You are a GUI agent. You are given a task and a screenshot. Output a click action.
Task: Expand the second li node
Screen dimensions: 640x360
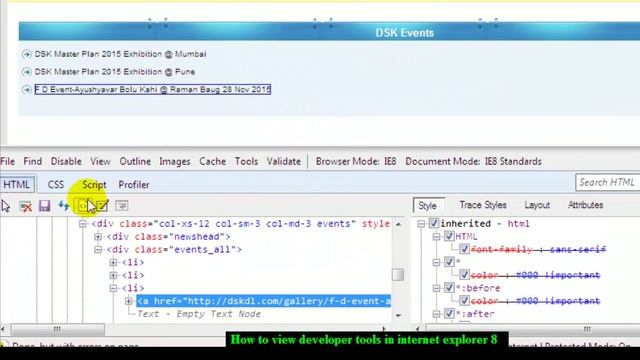pos(113,276)
